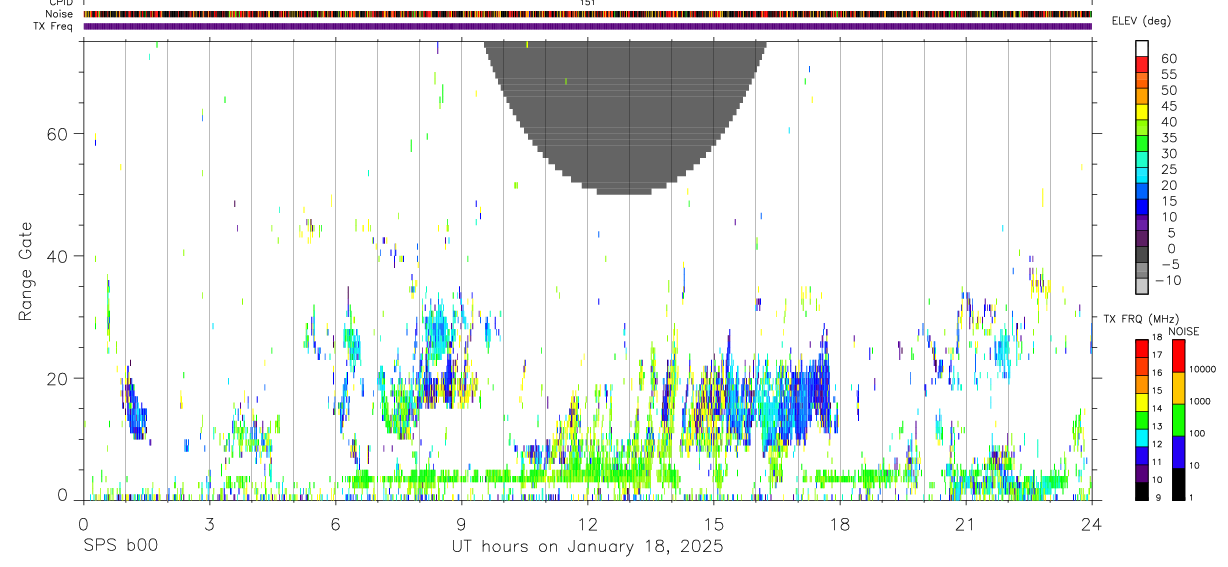The image size is (1228, 567).
Task: Click the 'ELEV (deg)' legend title
Action: [1141, 22]
